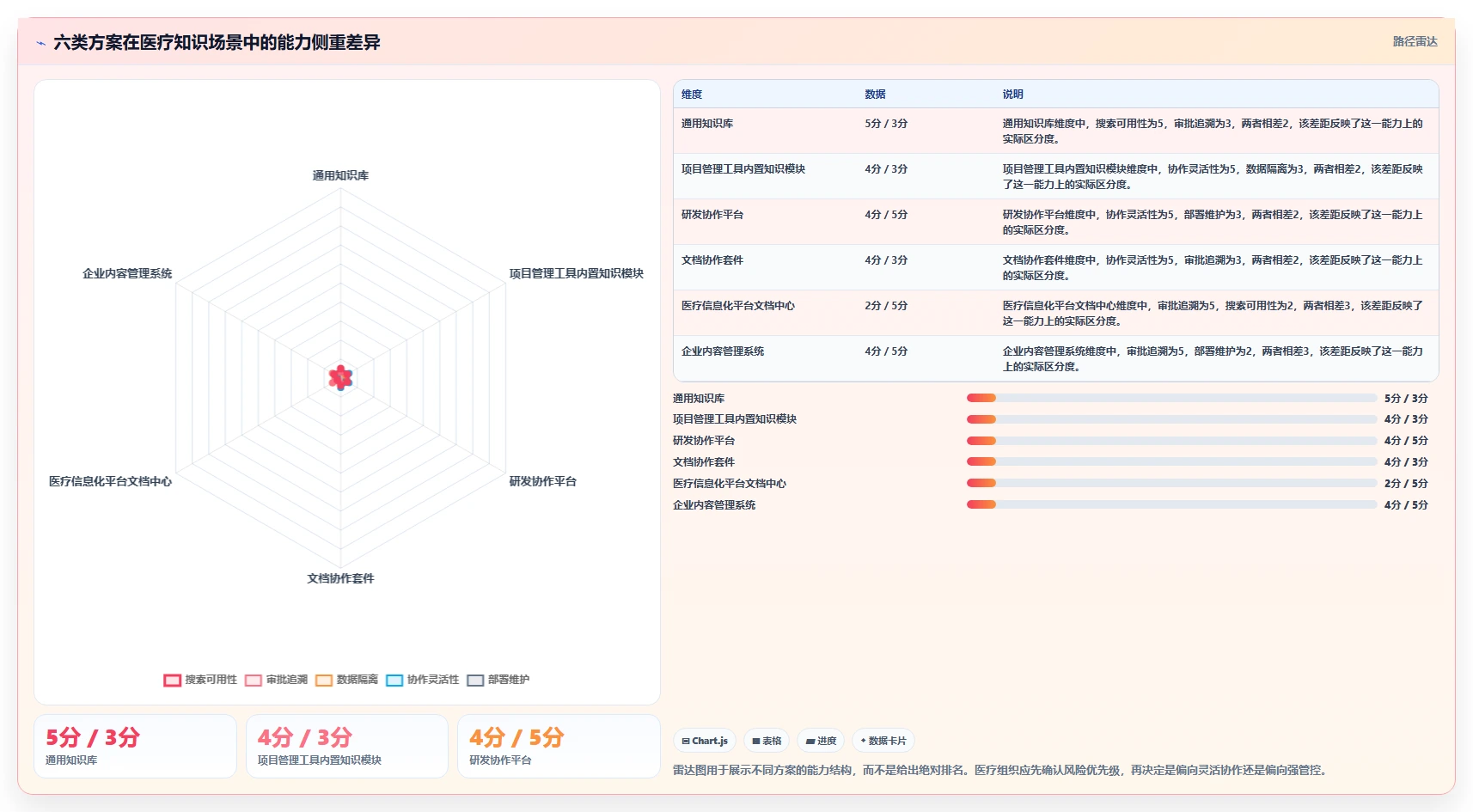Select the 项目管理工具内置知识模块 table row name

point(743,169)
